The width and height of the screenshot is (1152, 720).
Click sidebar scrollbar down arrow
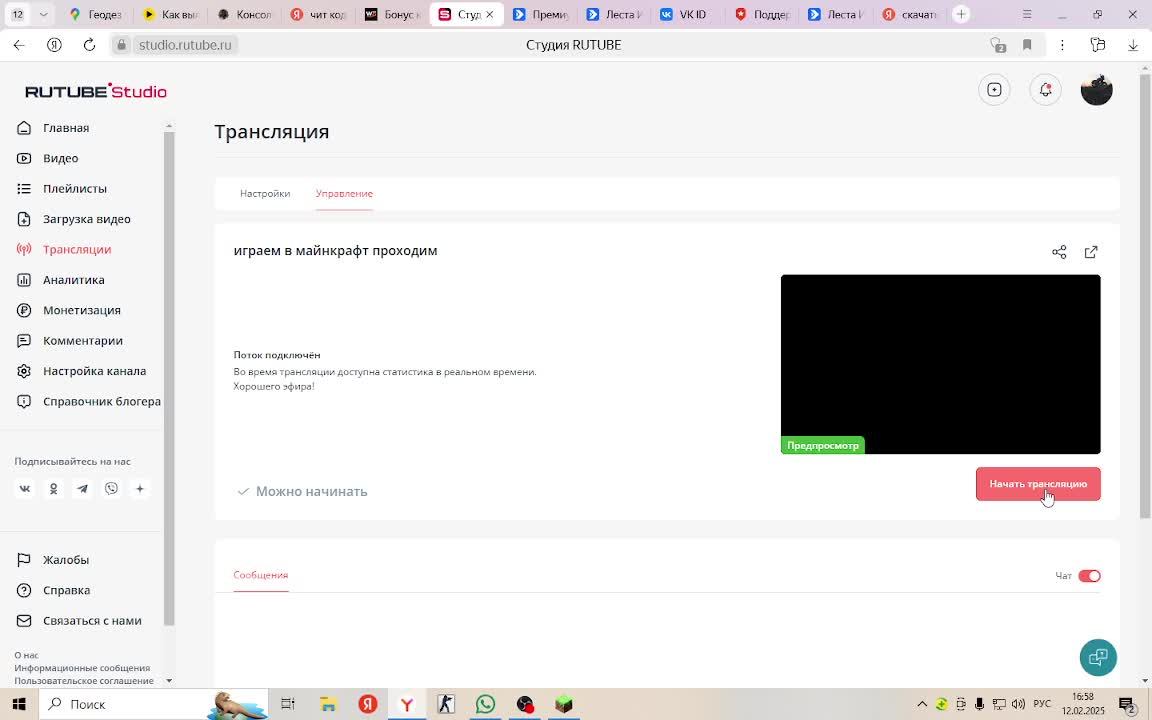169,681
